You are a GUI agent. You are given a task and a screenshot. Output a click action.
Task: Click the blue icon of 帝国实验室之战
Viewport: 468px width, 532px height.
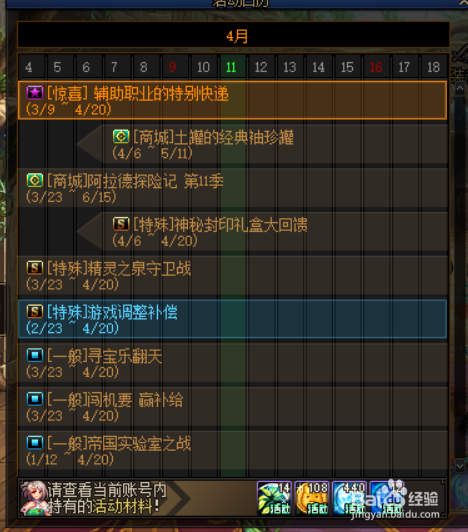(35, 443)
